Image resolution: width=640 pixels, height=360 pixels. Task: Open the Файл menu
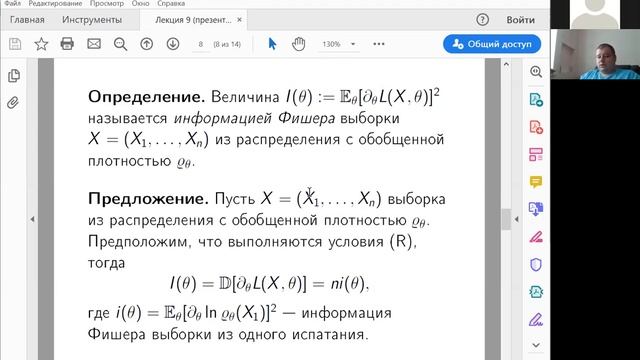coord(13,3)
